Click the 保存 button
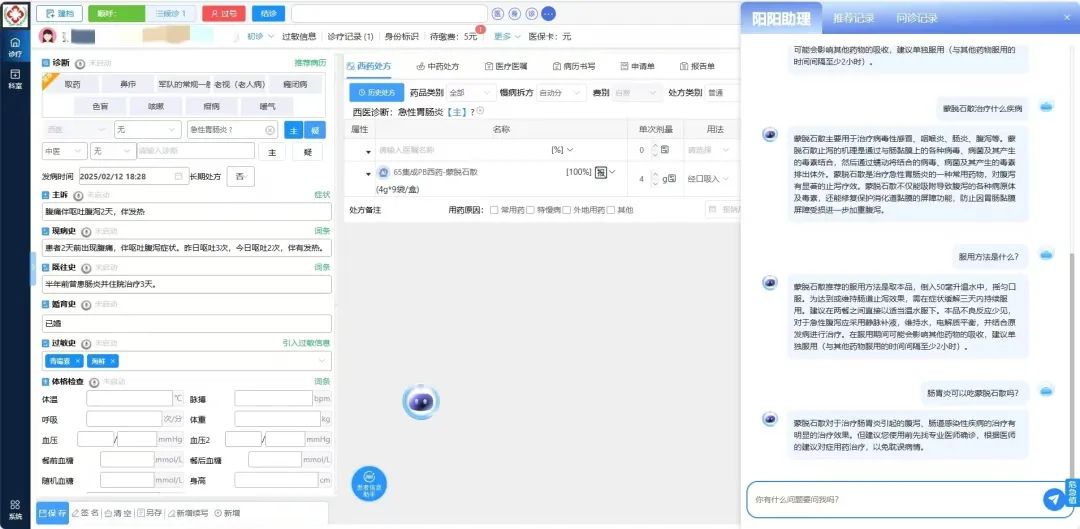This screenshot has height=529, width=1080. click(x=52, y=513)
